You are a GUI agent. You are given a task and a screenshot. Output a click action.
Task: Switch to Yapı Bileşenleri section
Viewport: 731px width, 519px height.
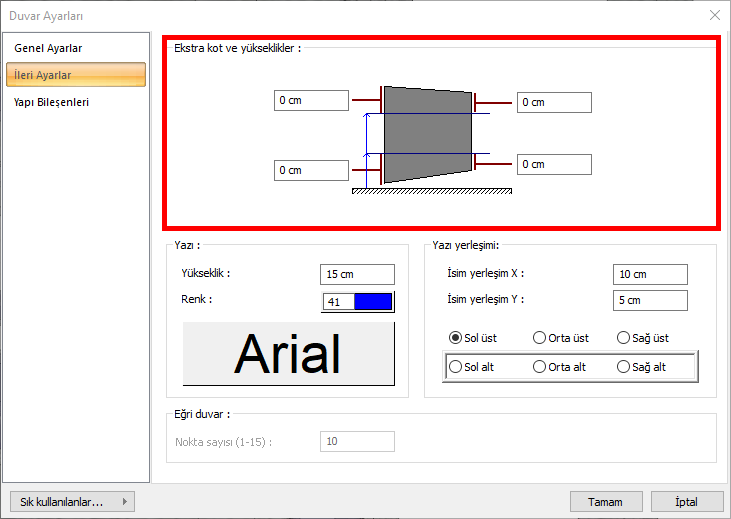(x=51, y=102)
